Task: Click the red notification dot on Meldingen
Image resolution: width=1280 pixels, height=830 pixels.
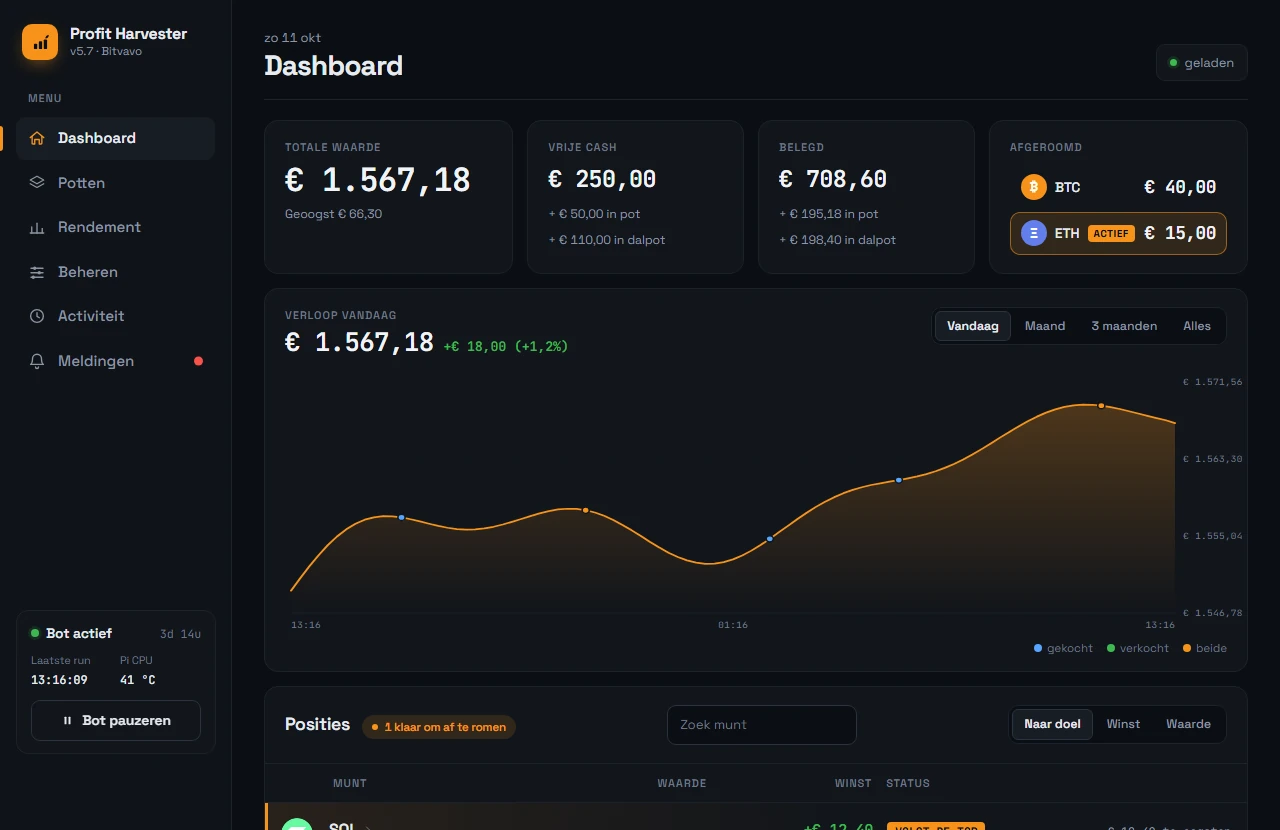Action: 198,361
